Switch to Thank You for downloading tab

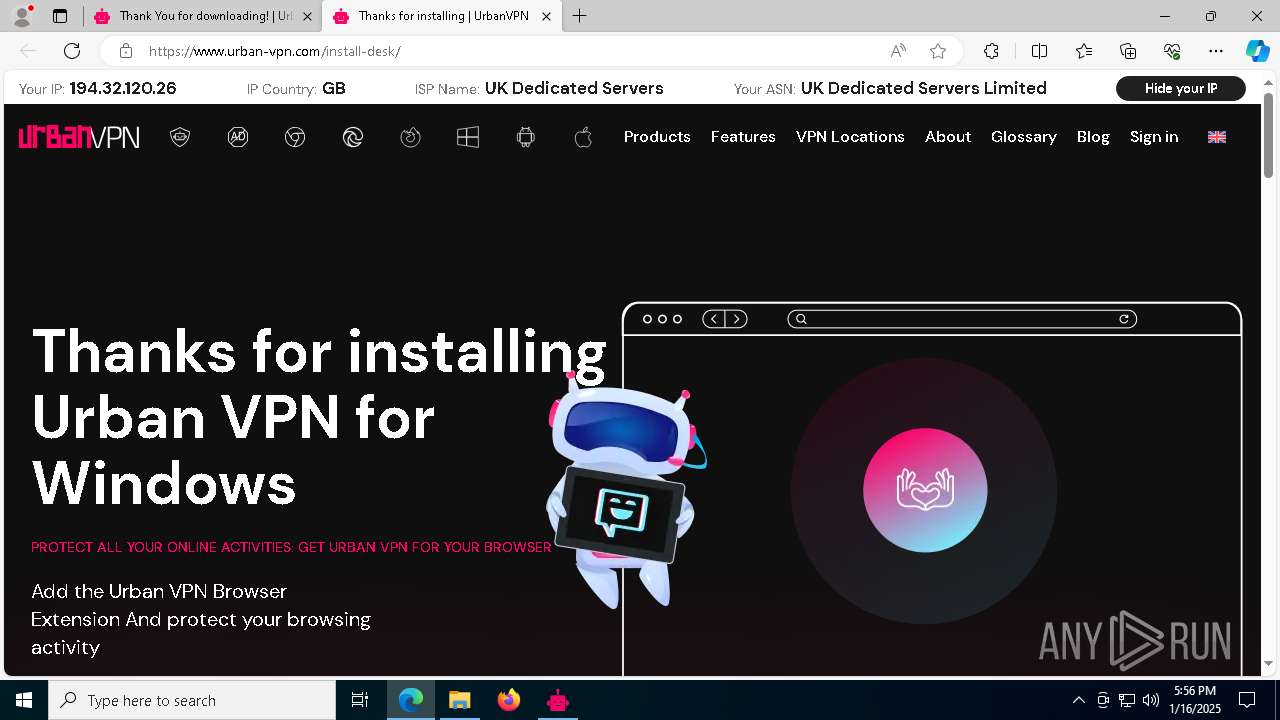point(201,16)
